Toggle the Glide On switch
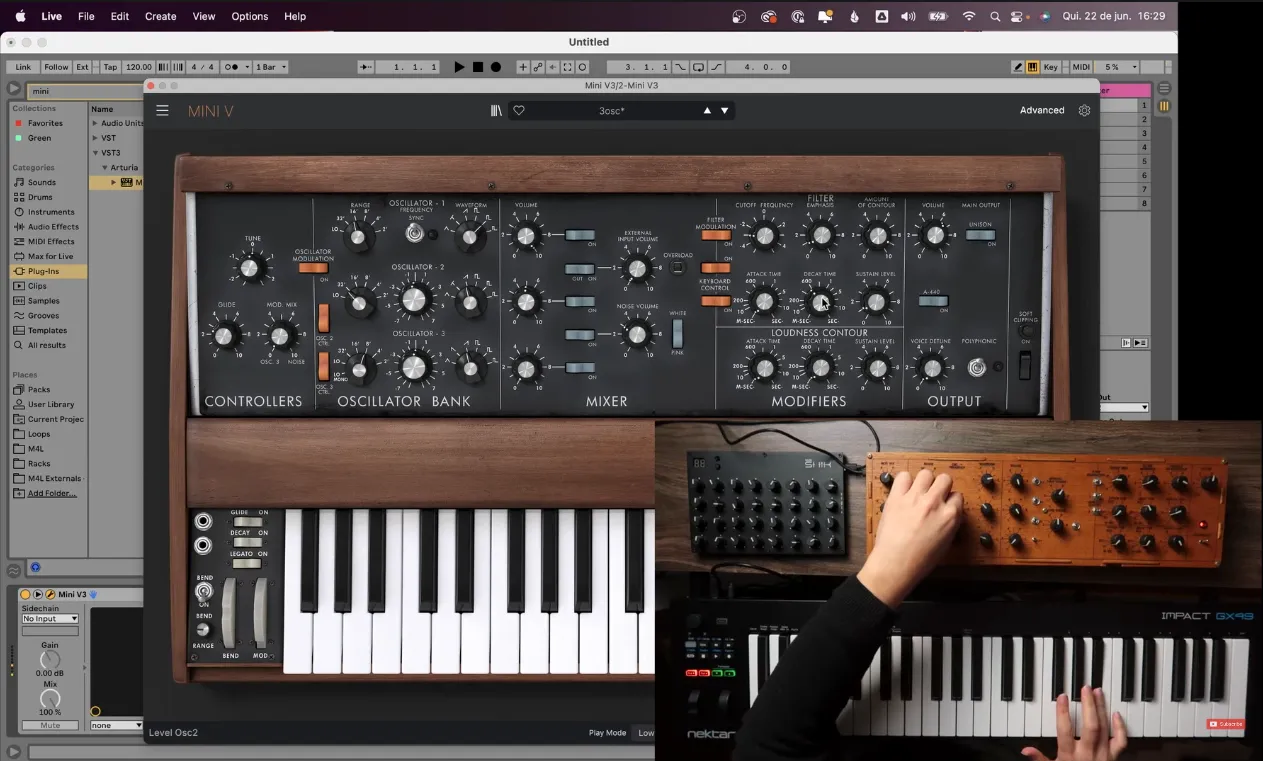 pos(246,522)
